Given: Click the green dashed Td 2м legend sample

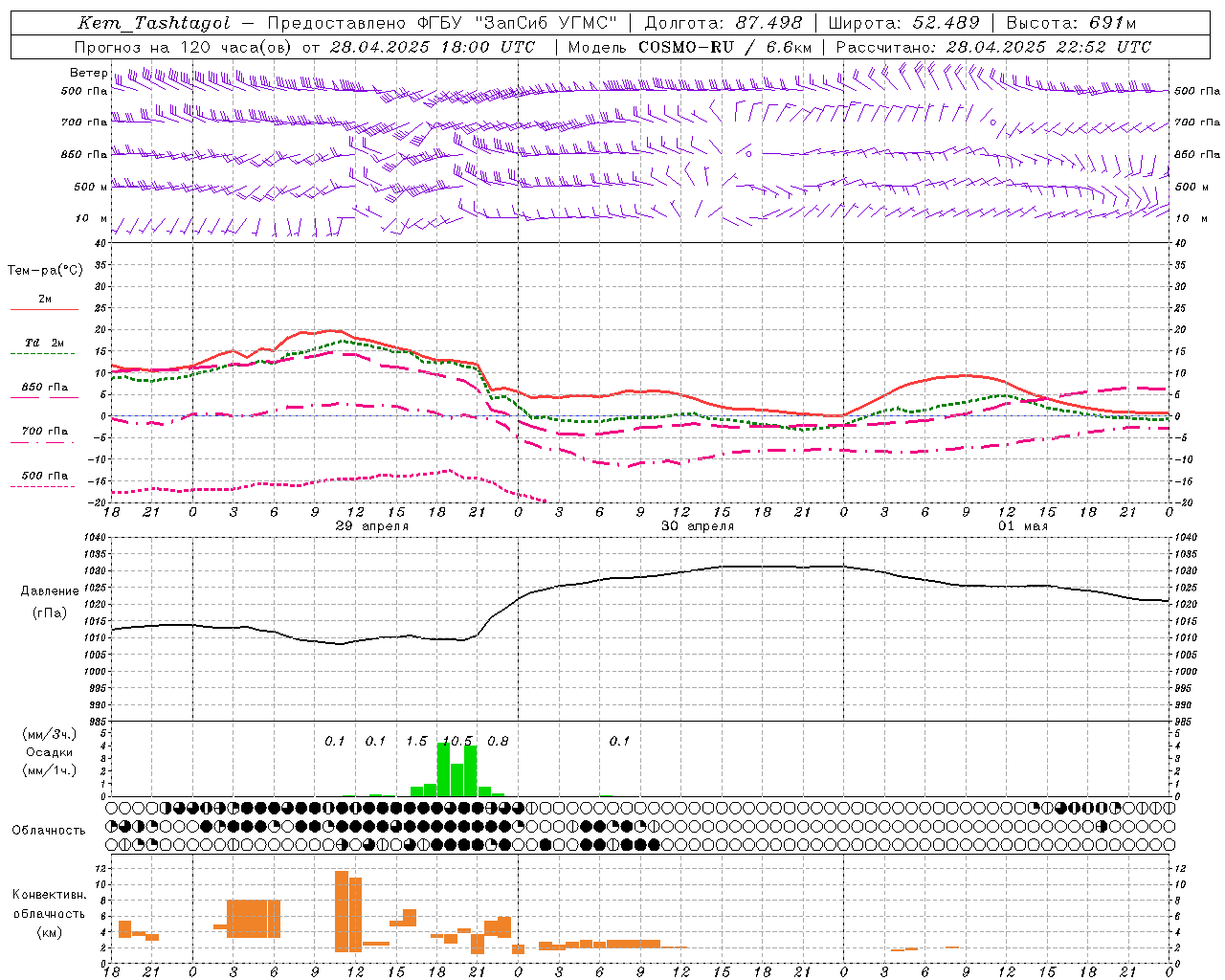Looking at the screenshot, I should pyautogui.click(x=42, y=354).
